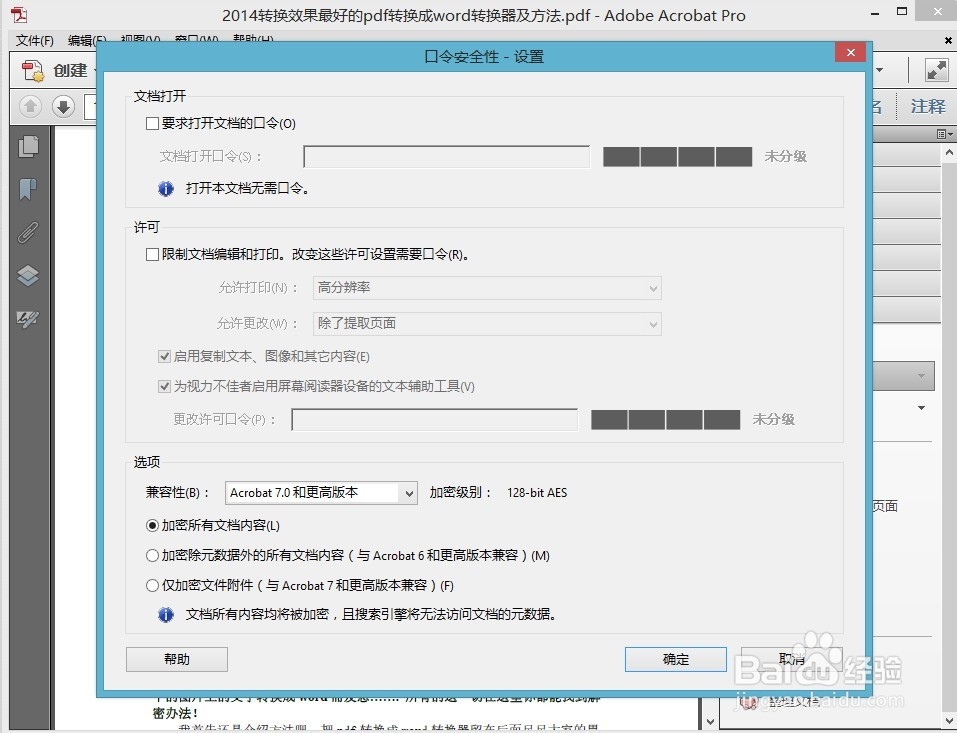This screenshot has height=733, width=957.
Task: Open the Page Thumbnails panel icon
Action: [x=28, y=146]
